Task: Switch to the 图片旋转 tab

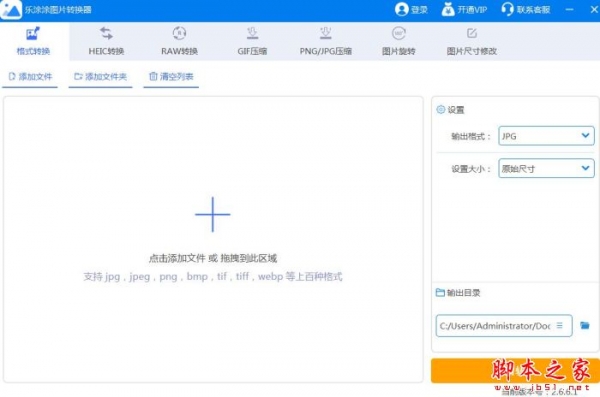Action: click(399, 41)
